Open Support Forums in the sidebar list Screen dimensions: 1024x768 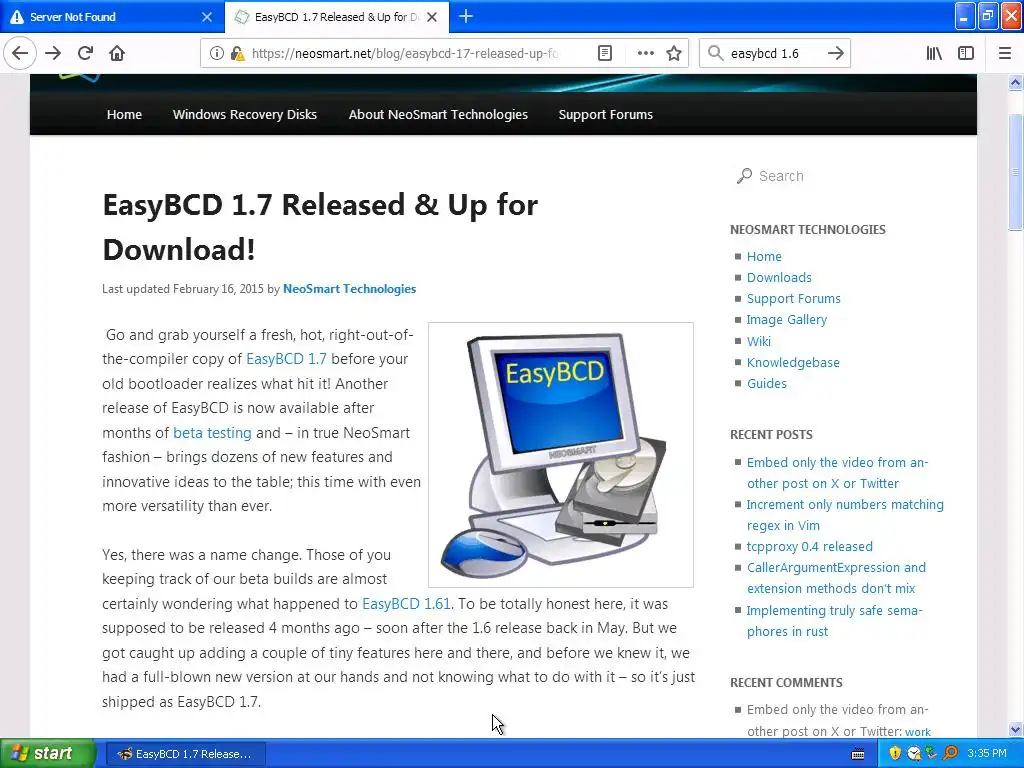[793, 298]
